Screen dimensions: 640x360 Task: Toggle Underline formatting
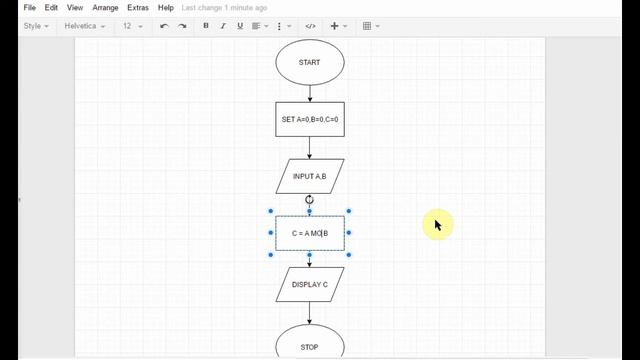[x=240, y=26]
